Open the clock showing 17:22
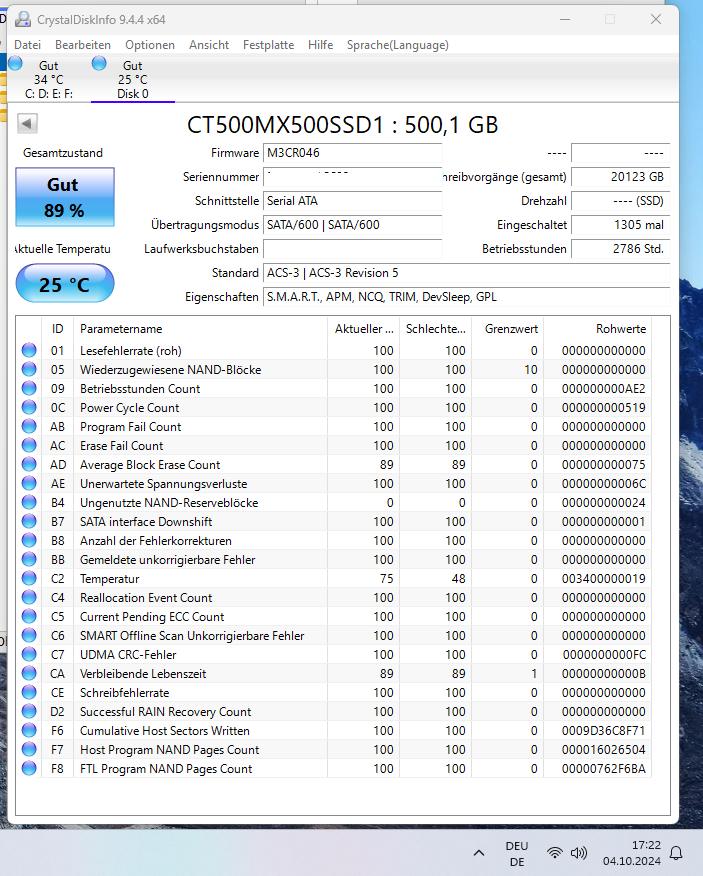The width and height of the screenshot is (703, 876). 631,853
